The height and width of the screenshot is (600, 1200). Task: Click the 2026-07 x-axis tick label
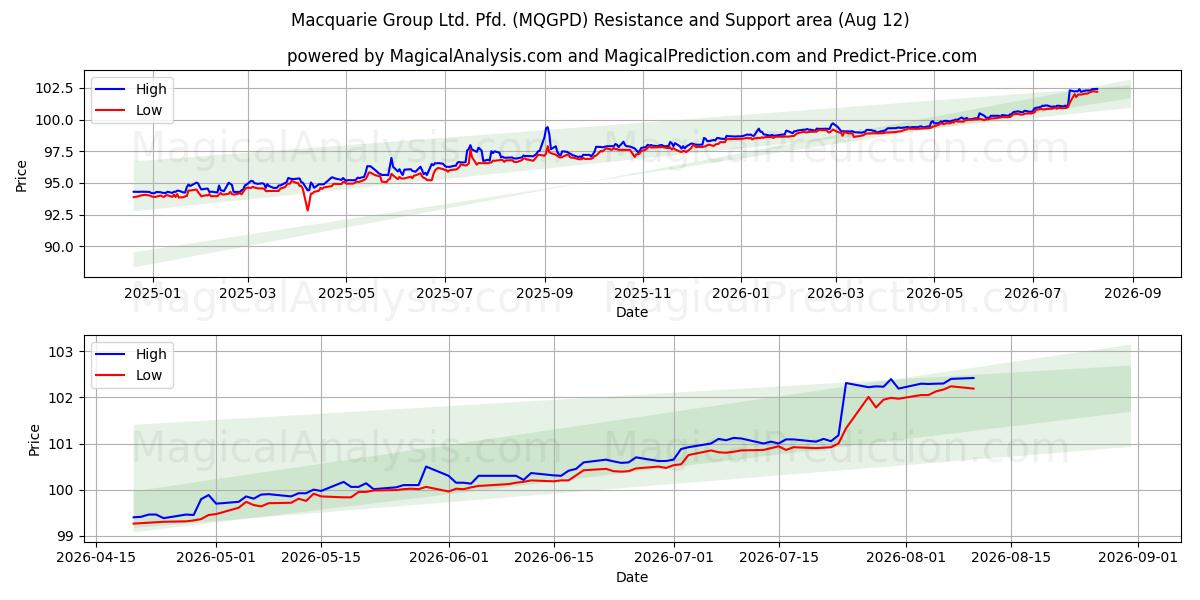coord(1033,294)
